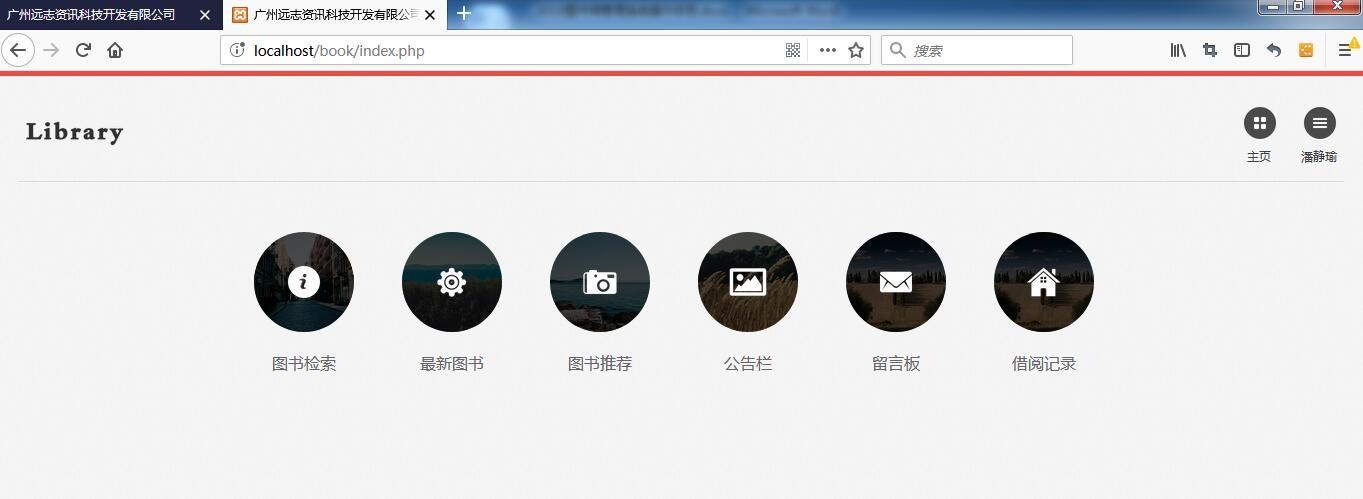Click the browser home button
This screenshot has height=499, width=1363.
(115, 50)
